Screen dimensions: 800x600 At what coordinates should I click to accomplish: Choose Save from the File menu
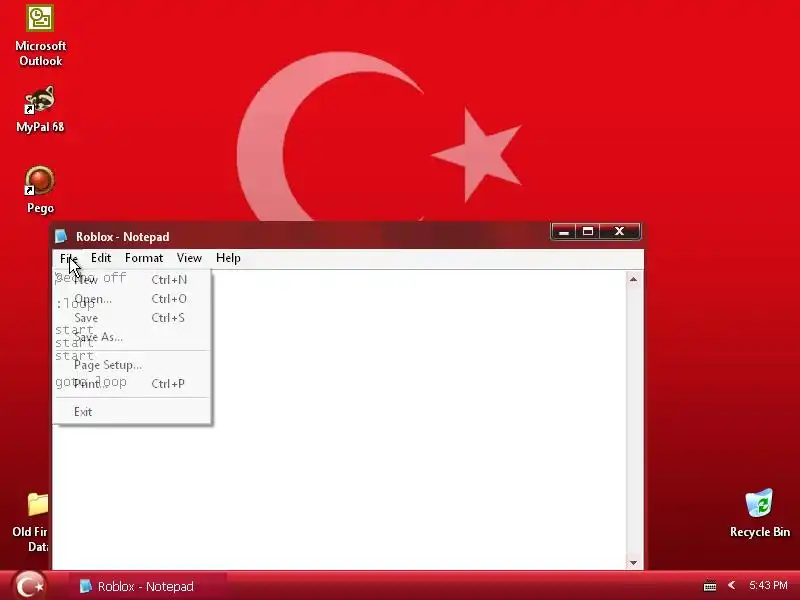pos(133,318)
